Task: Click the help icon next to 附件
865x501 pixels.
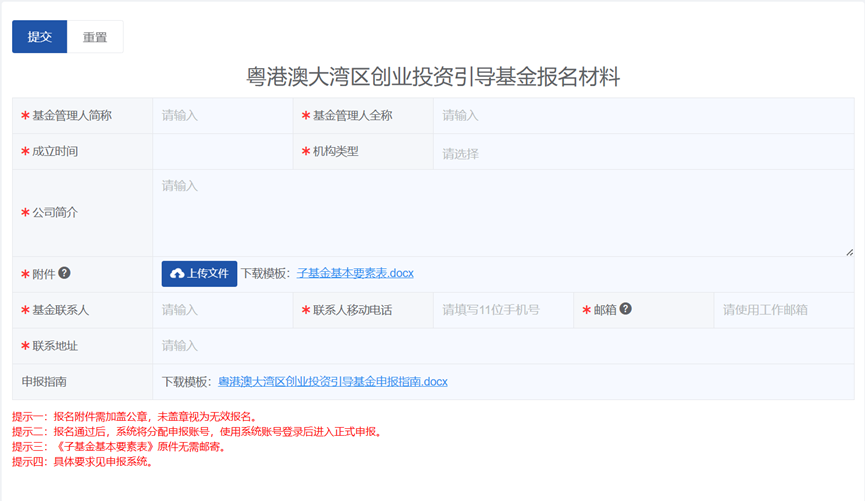Action: coord(65,273)
